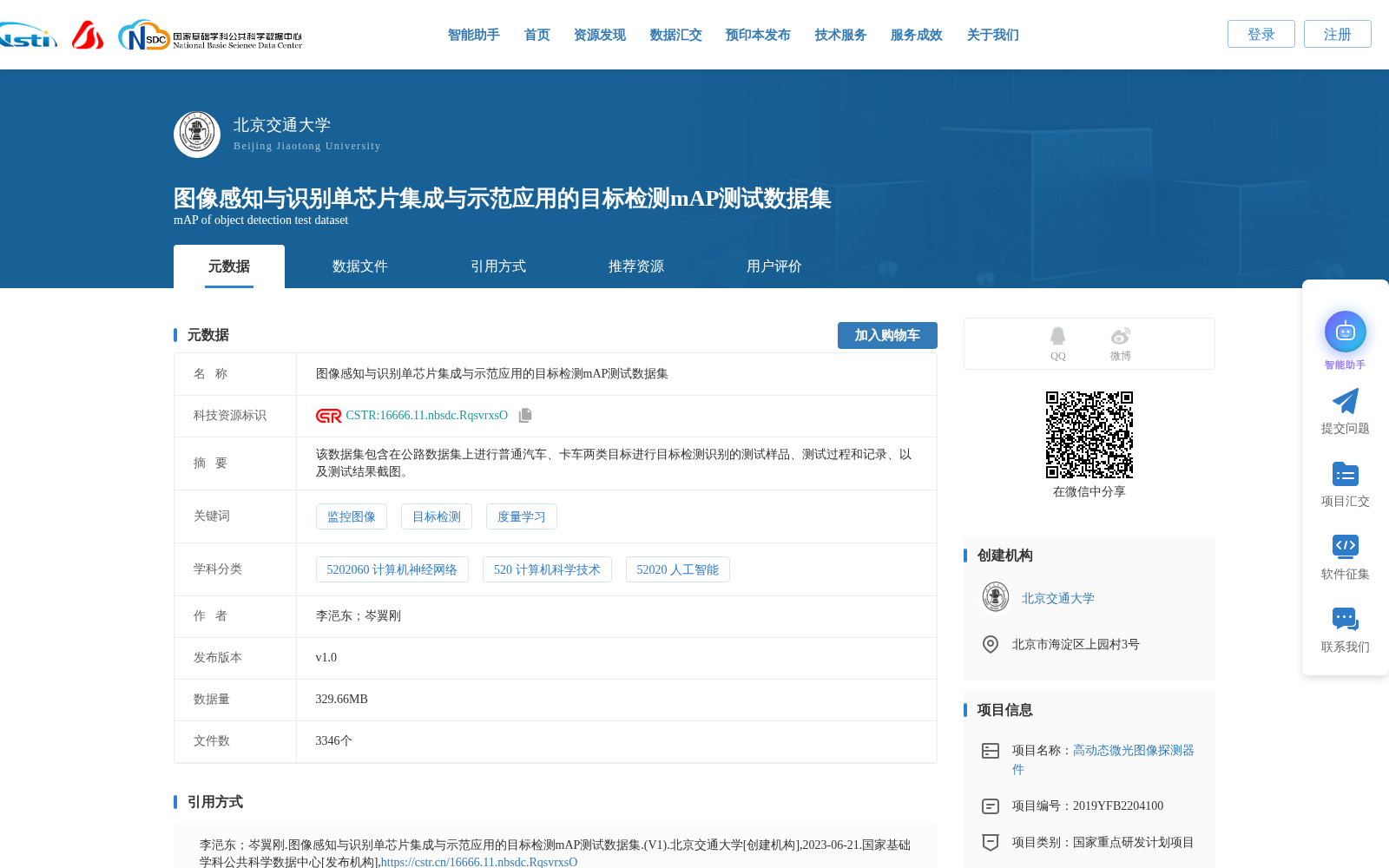Click the red flame-shaped logo in header
The height and width of the screenshot is (868, 1389).
88,35
